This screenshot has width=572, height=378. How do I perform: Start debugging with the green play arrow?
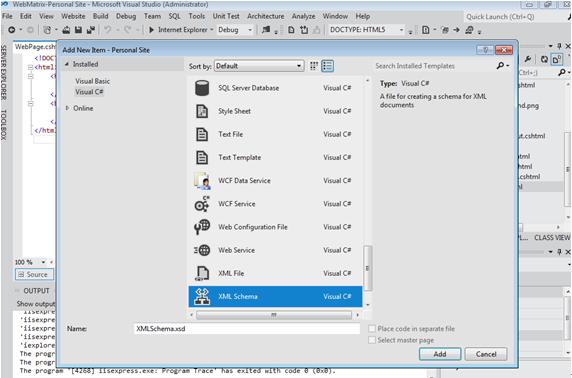tap(151, 30)
